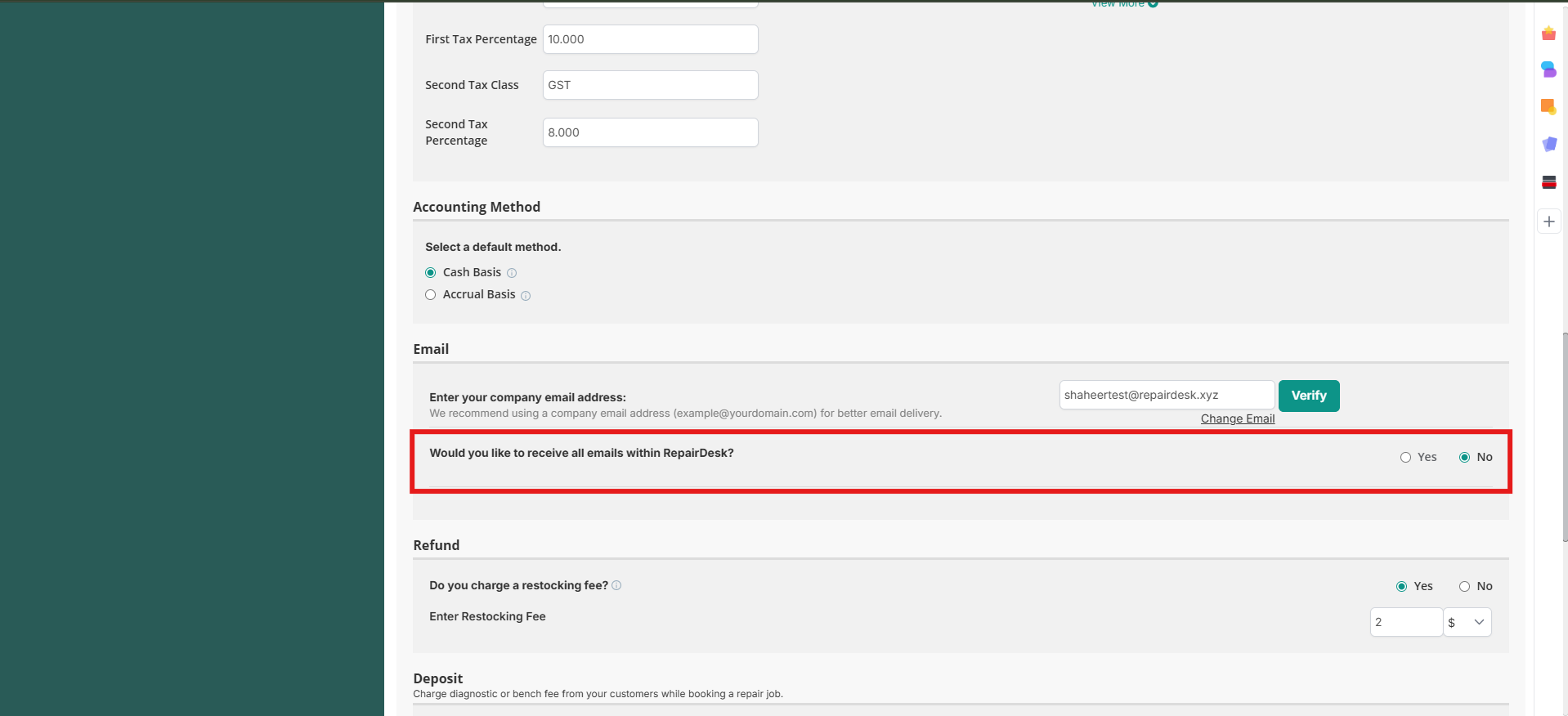Click the info icon beside Accrual Basis
The height and width of the screenshot is (716, 1568).
[526, 296]
